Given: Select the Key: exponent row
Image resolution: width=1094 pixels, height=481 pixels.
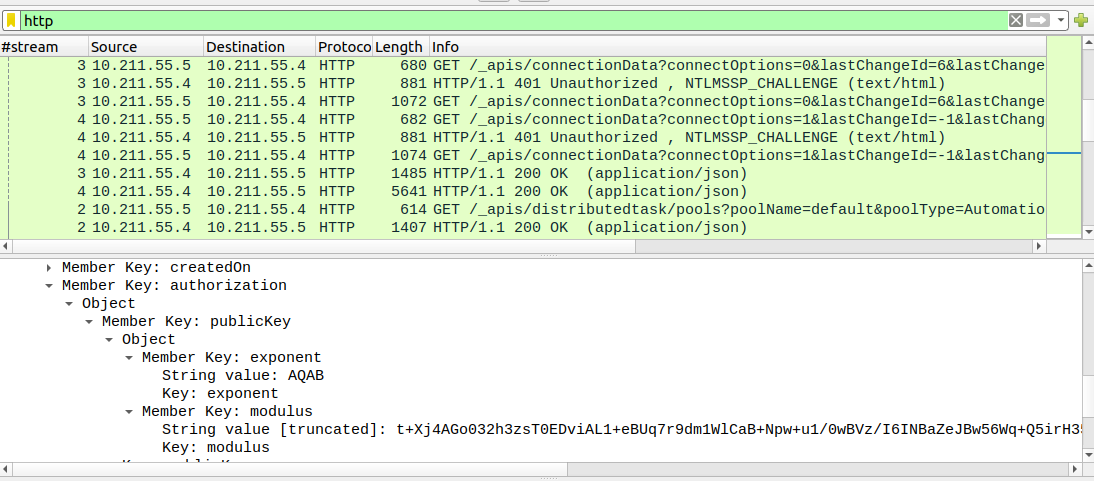Looking at the screenshot, I should pos(220,394).
